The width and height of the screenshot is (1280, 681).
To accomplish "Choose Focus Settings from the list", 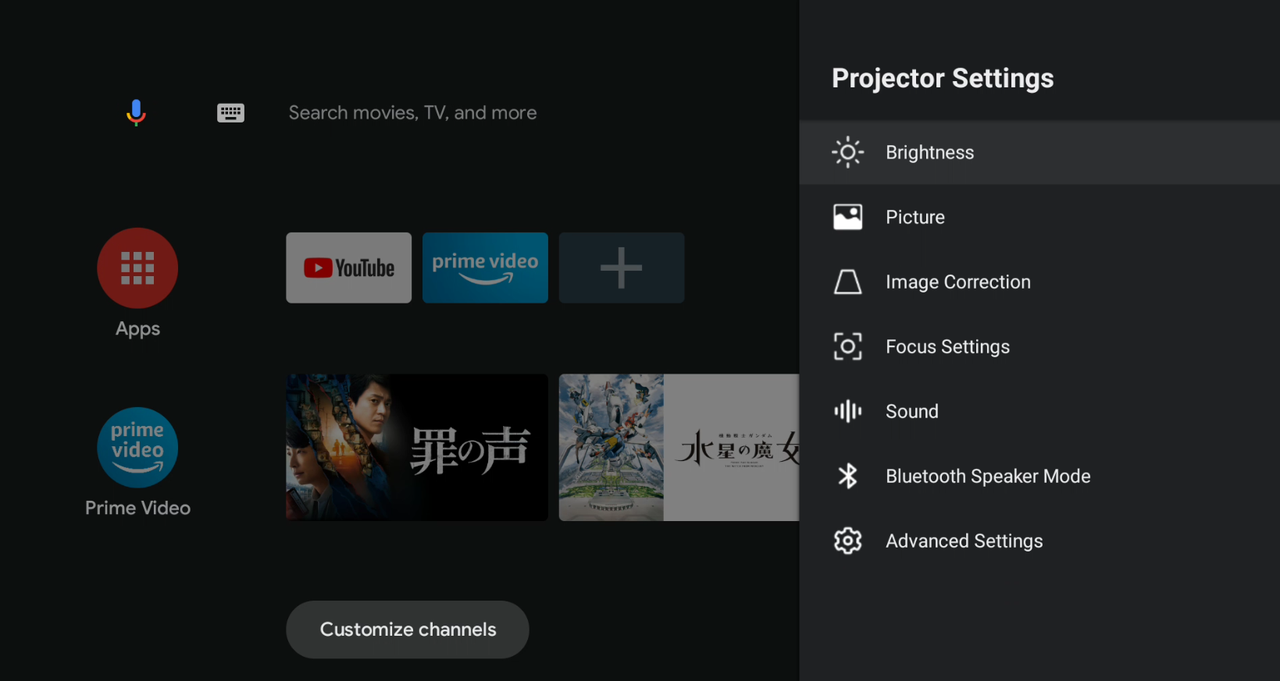I will 947,347.
